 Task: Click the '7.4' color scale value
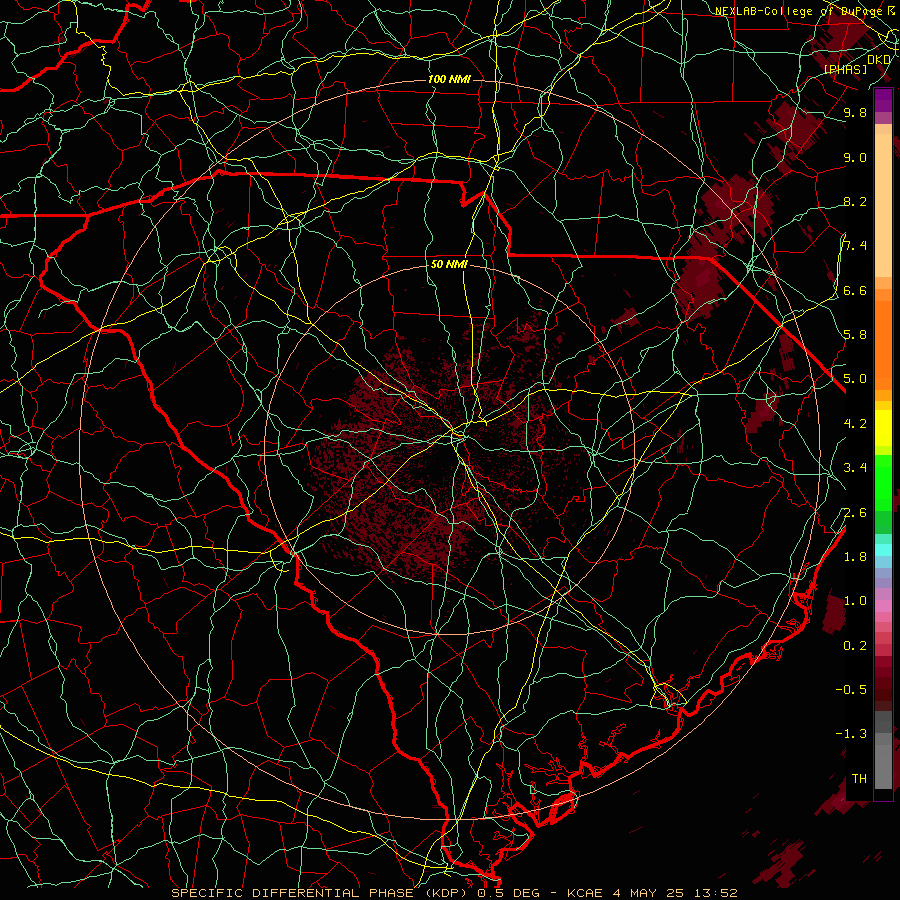click(x=855, y=246)
